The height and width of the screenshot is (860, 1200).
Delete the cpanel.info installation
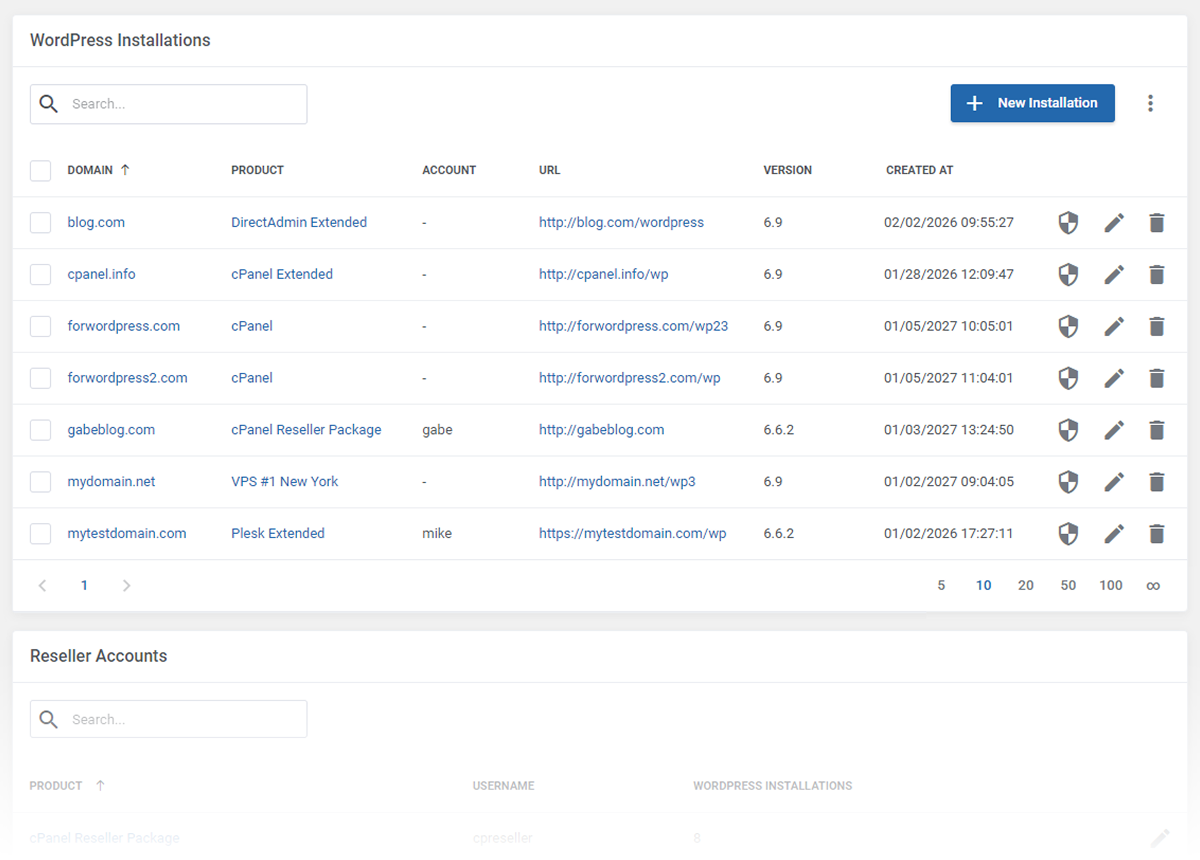pyautogui.click(x=1157, y=275)
